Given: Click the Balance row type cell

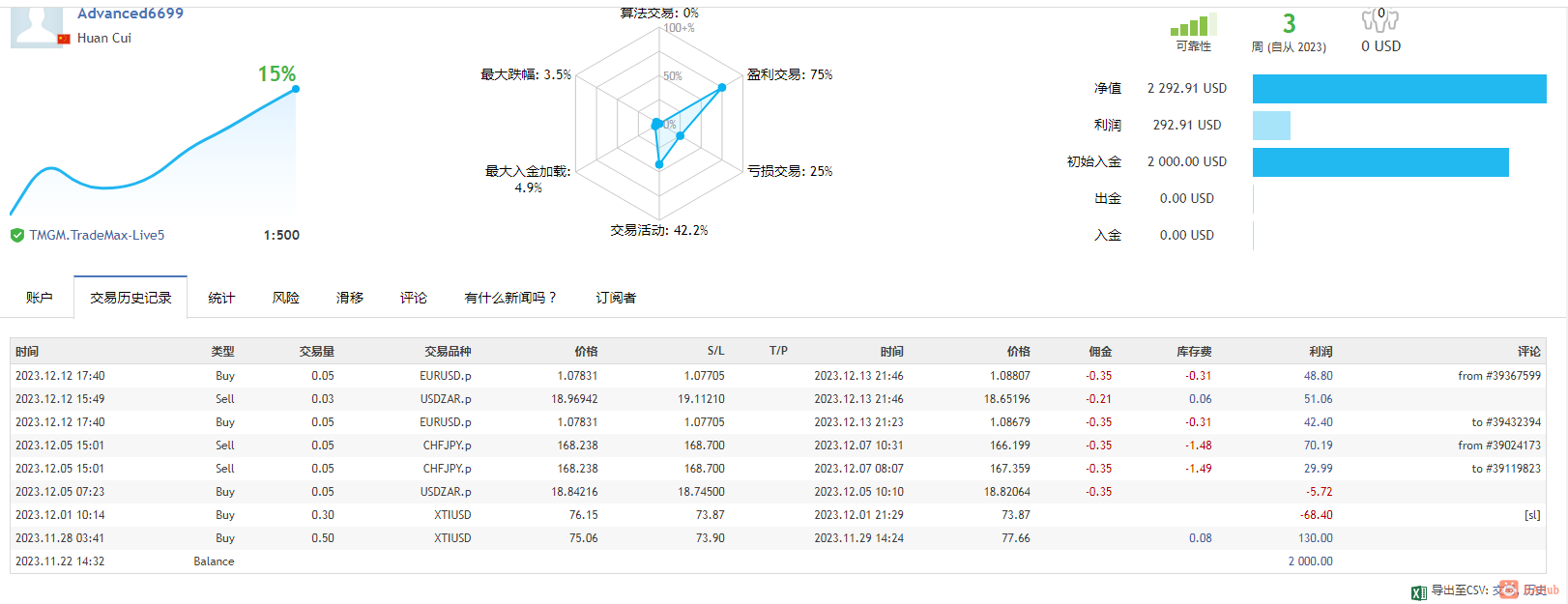Looking at the screenshot, I should tap(214, 561).
